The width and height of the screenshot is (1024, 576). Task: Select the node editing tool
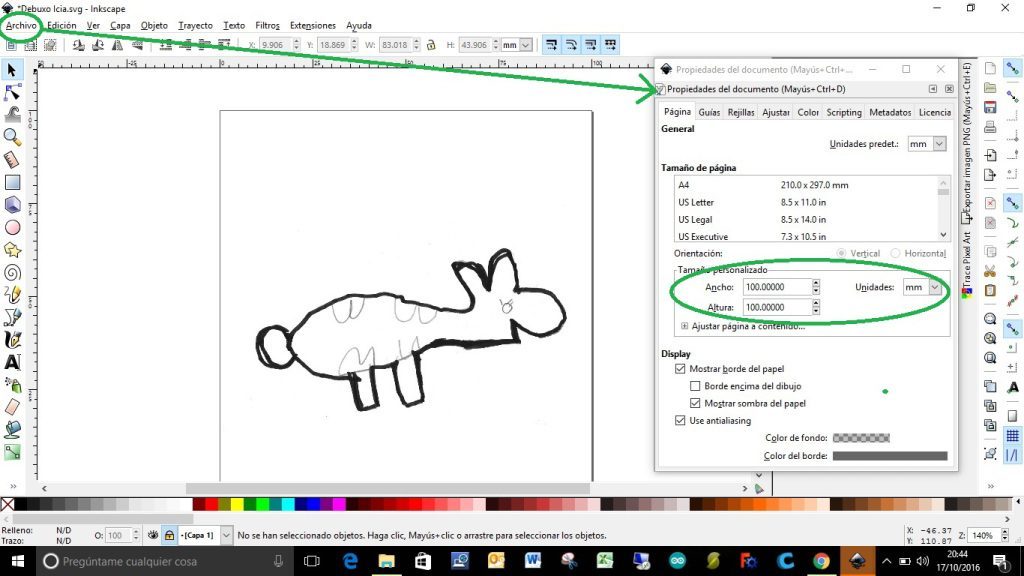(x=13, y=93)
